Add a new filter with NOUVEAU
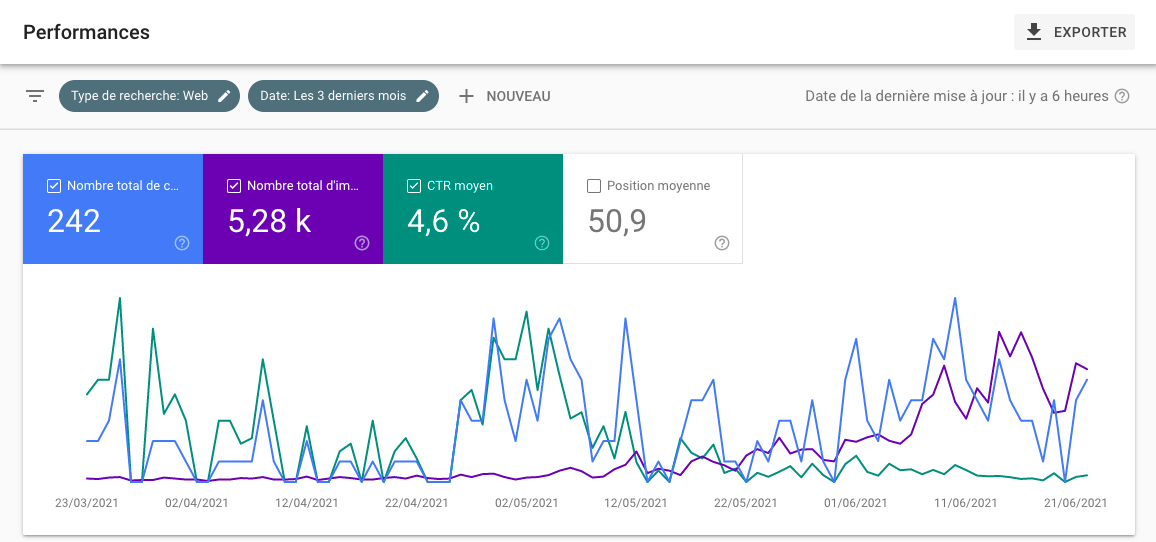 pos(504,96)
